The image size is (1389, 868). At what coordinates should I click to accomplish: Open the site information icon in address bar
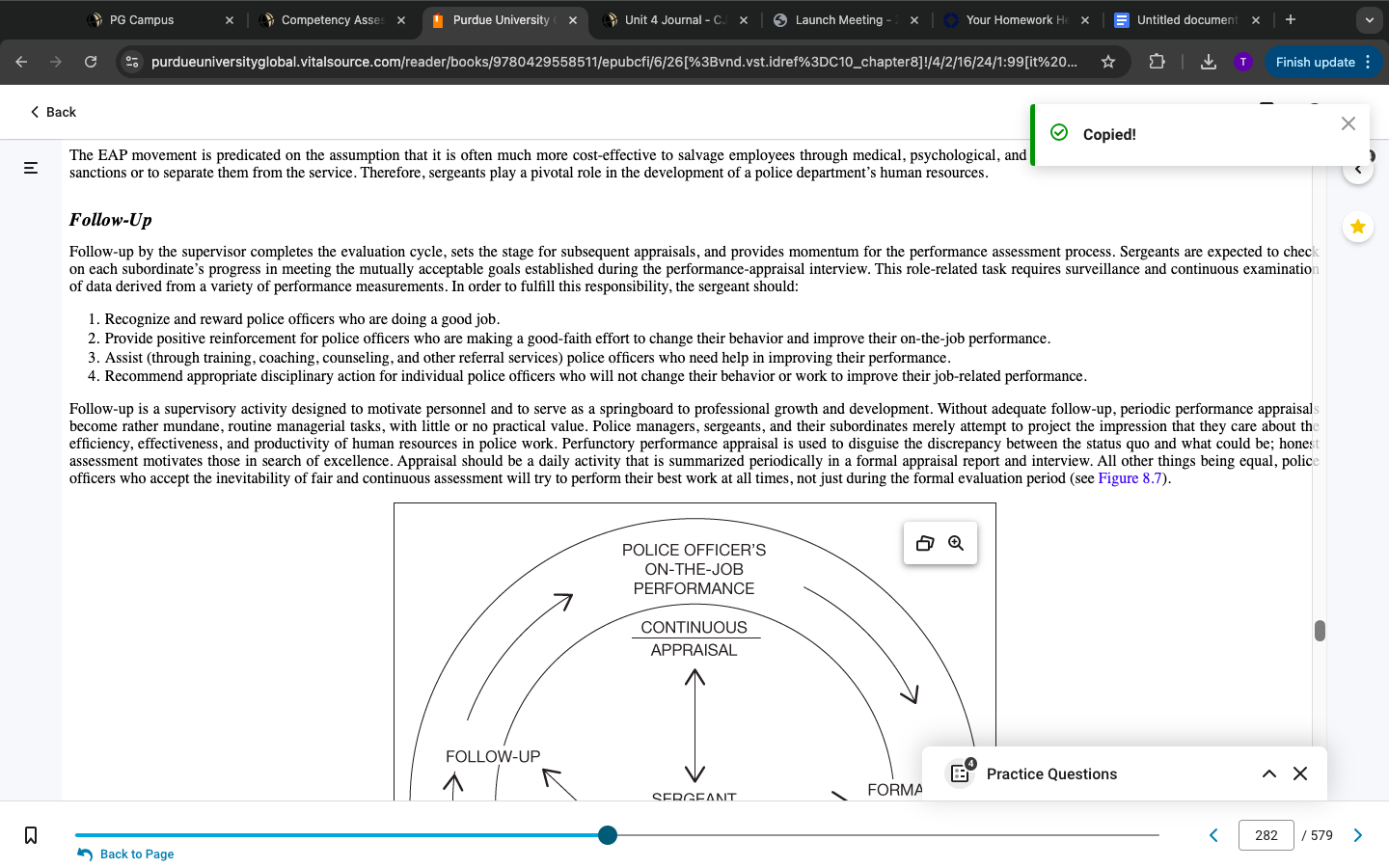132,62
